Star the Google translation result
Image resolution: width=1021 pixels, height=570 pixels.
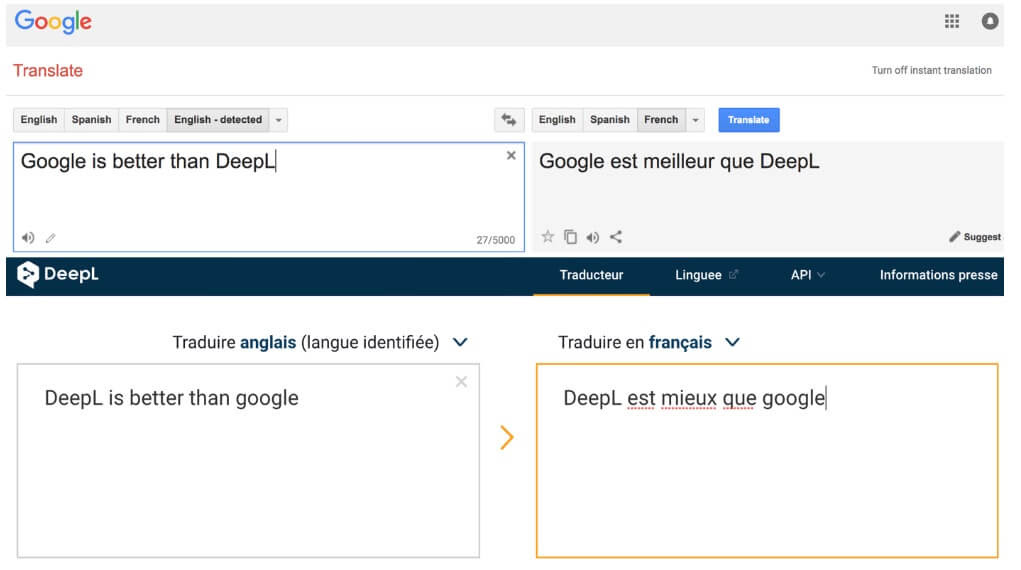pyautogui.click(x=548, y=236)
